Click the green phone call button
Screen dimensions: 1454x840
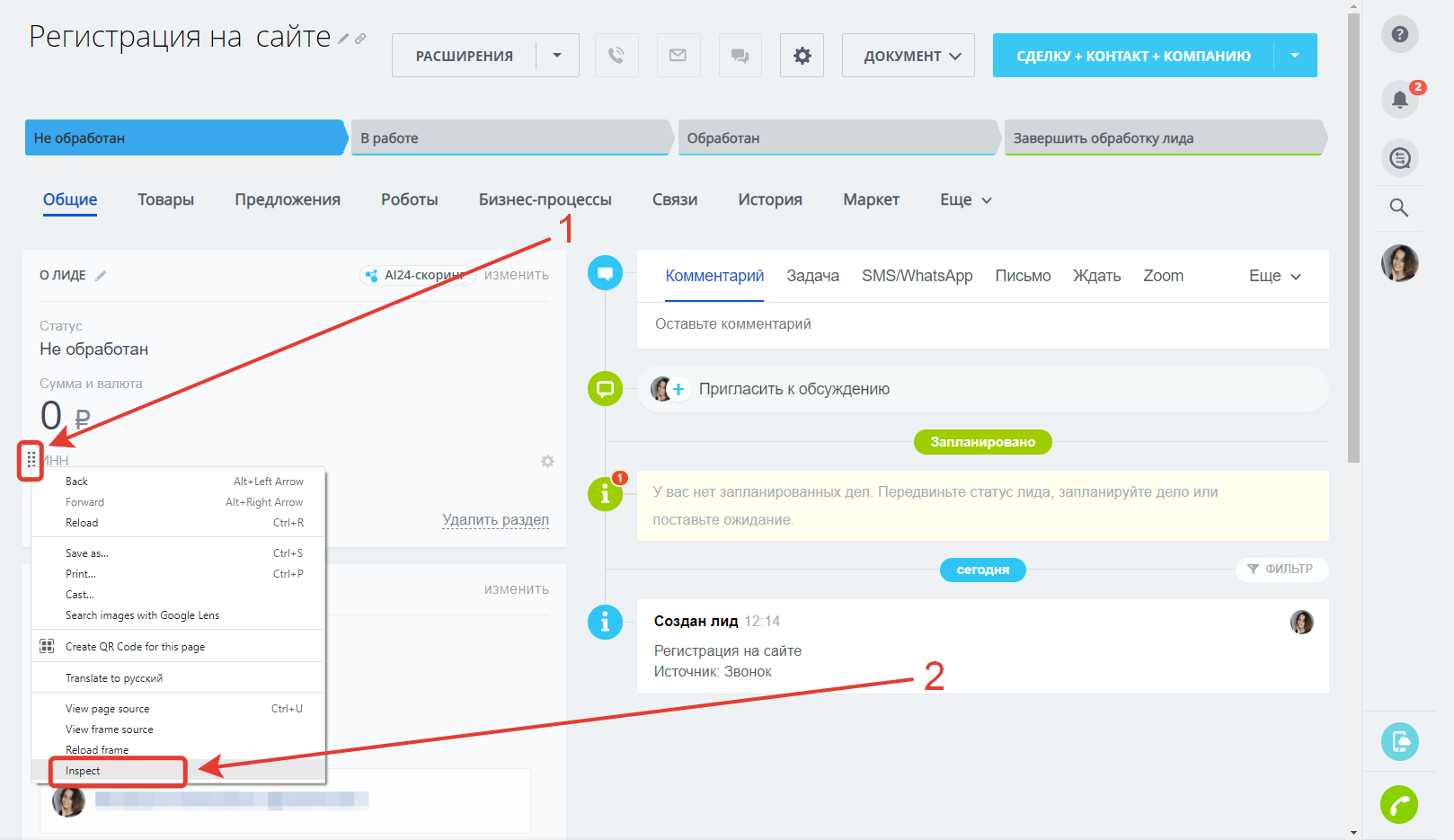coord(1399,805)
